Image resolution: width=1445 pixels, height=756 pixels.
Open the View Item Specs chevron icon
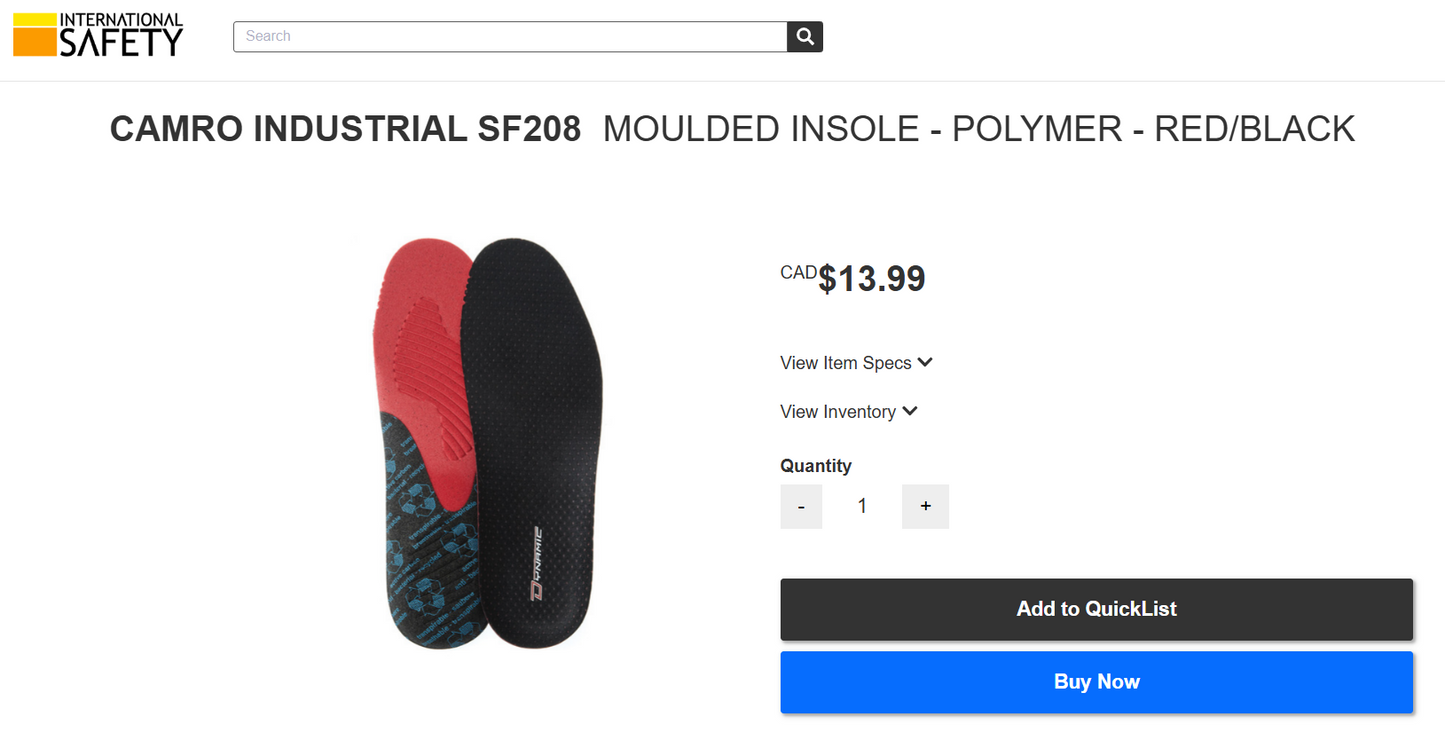pyautogui.click(x=924, y=362)
